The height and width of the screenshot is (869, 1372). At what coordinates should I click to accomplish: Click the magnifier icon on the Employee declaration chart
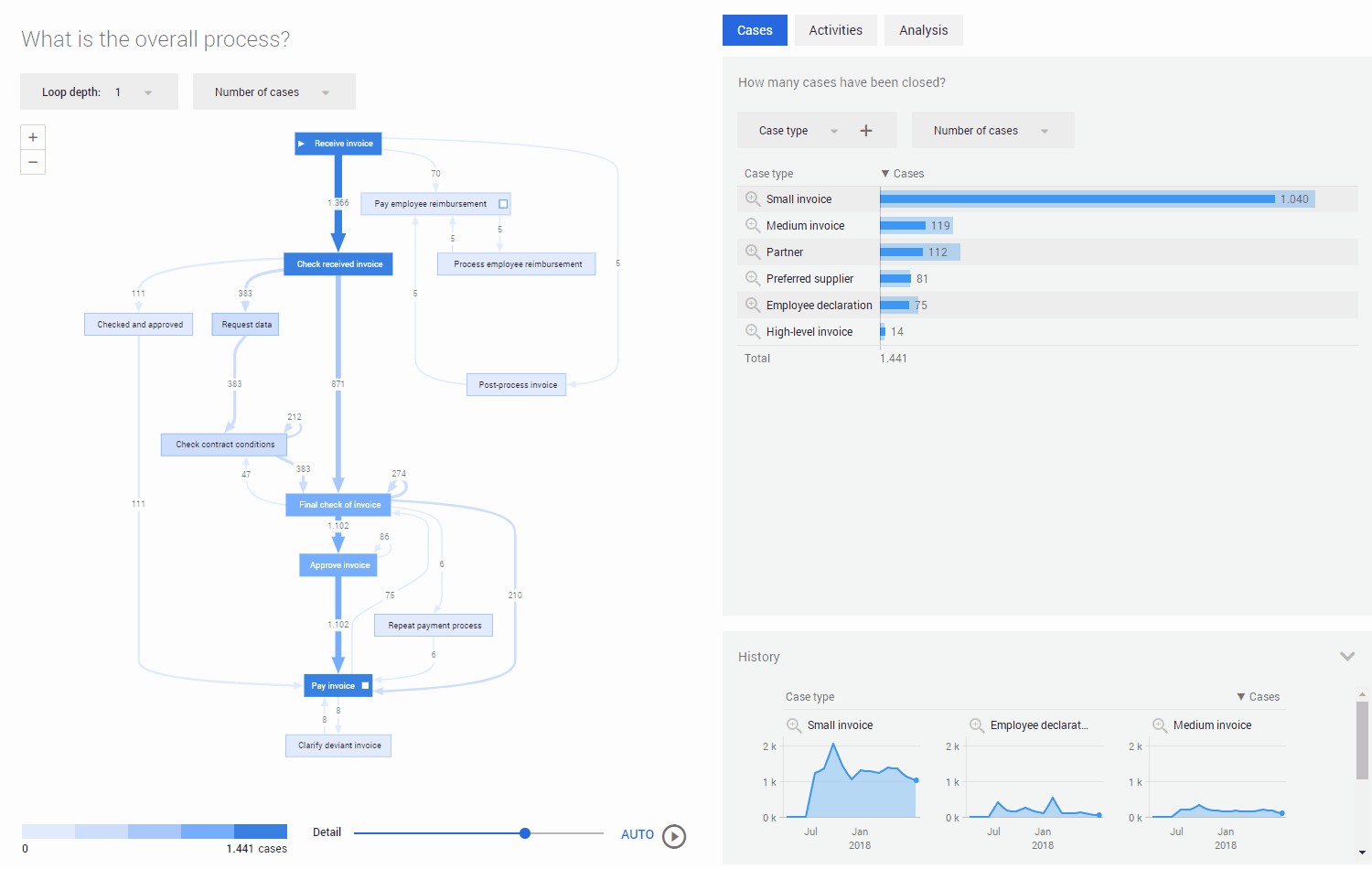[976, 724]
